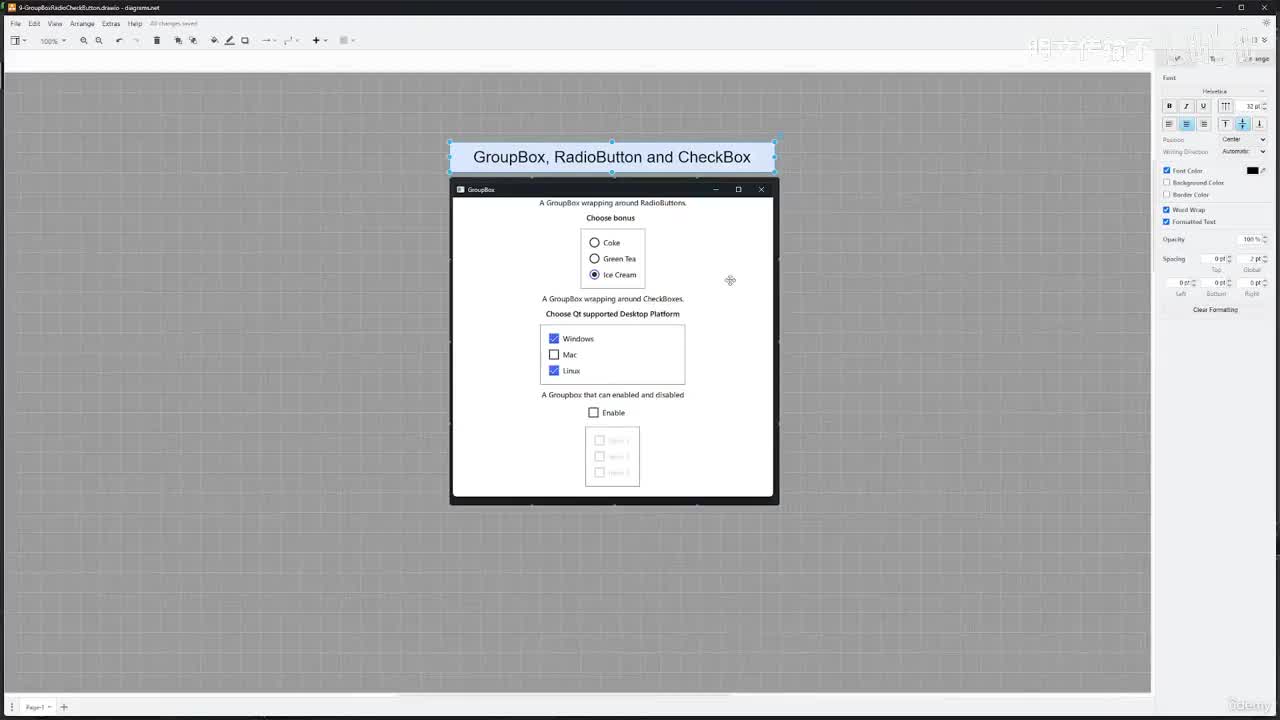The height and width of the screenshot is (720, 1280).
Task: Toggle the Windows checkbox in diagram
Action: pyautogui.click(x=554, y=339)
